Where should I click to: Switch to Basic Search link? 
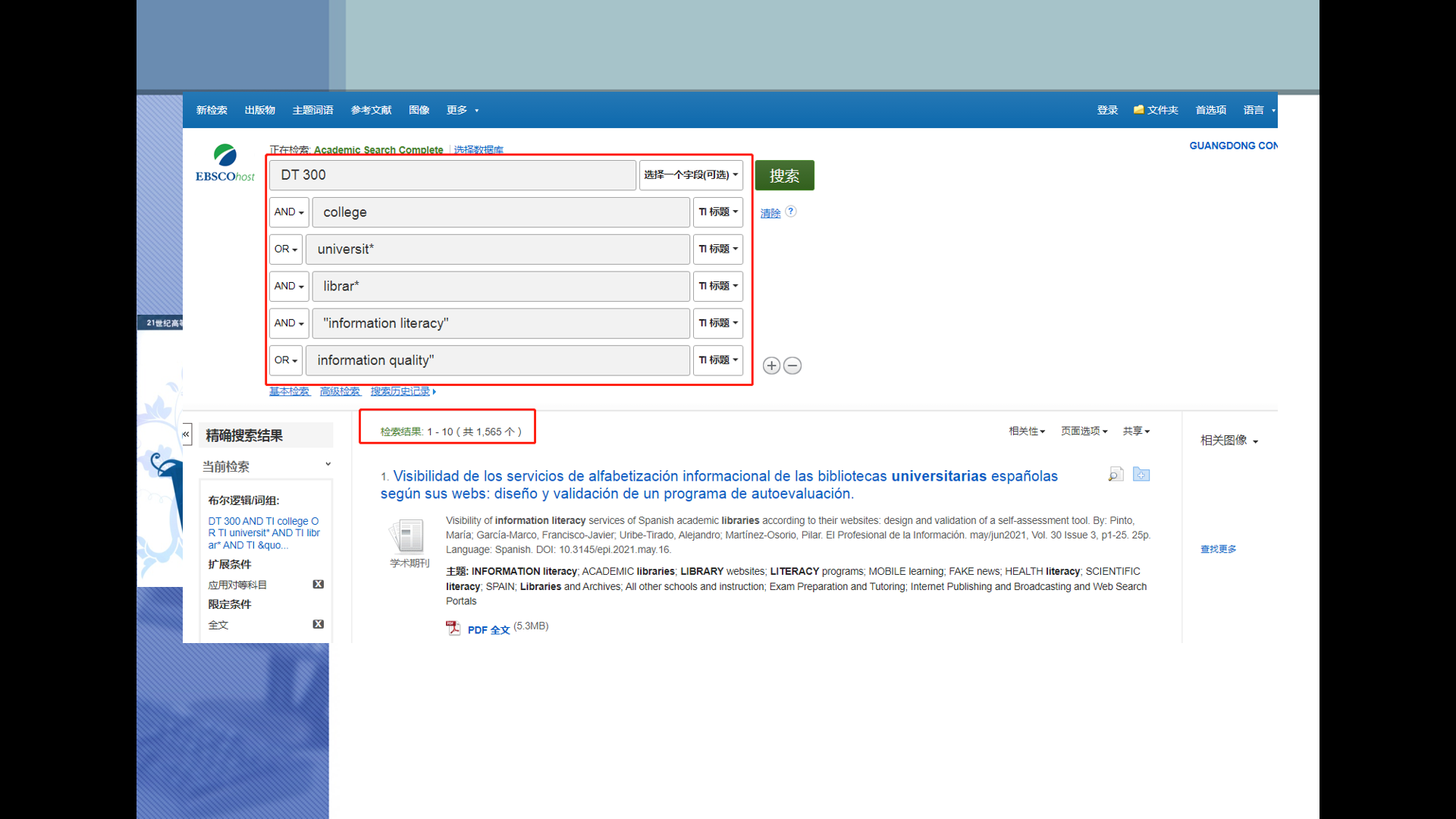pos(289,391)
